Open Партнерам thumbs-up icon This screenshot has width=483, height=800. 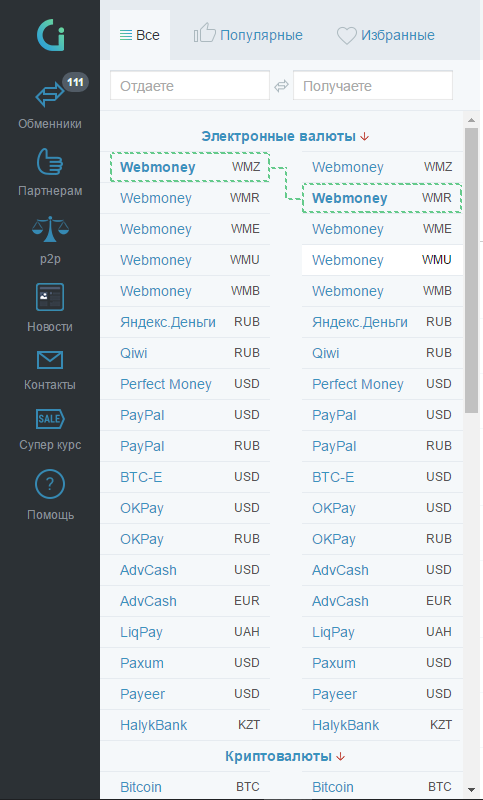50,161
